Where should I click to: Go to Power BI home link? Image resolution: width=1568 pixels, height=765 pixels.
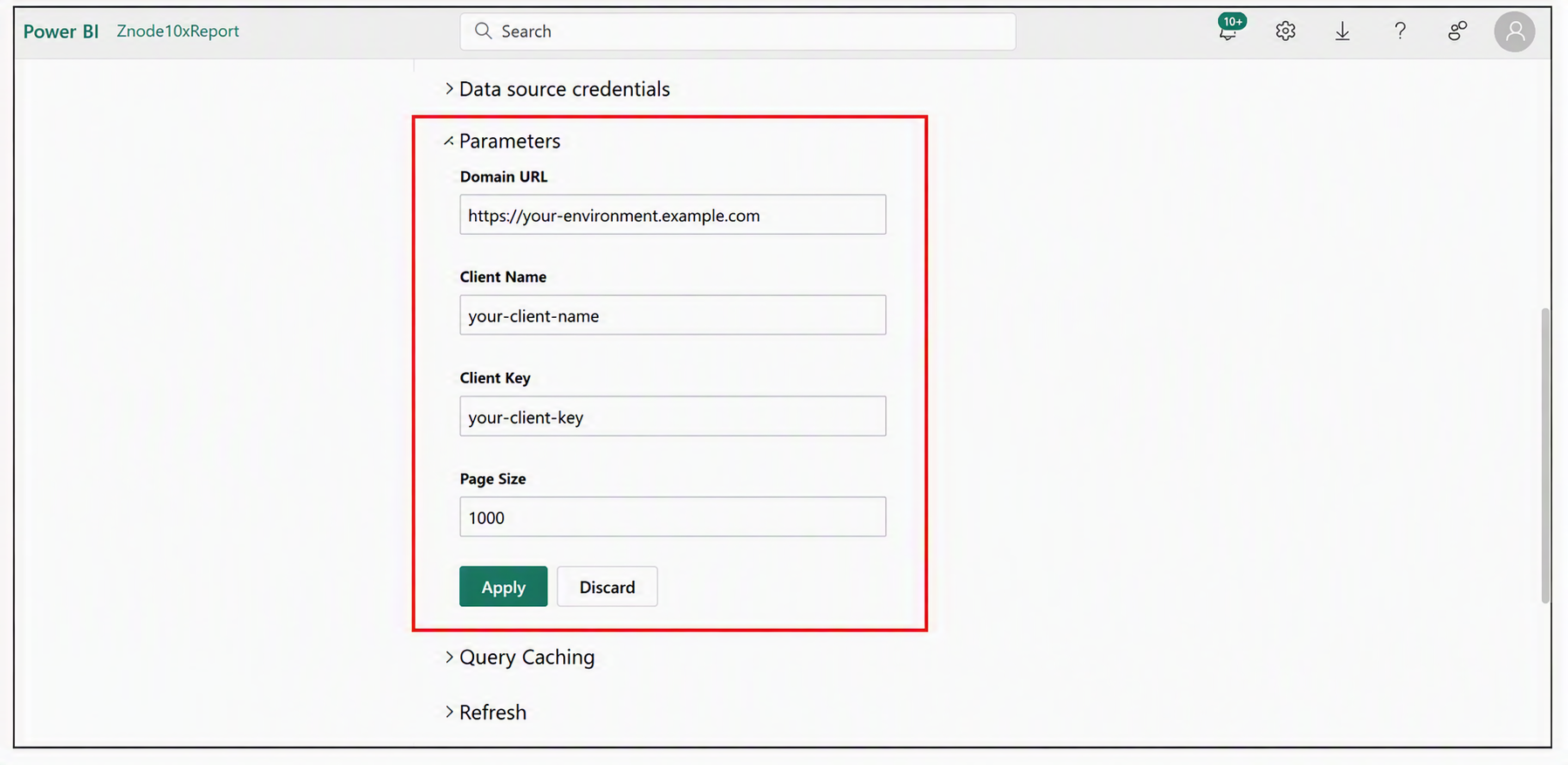click(x=61, y=31)
